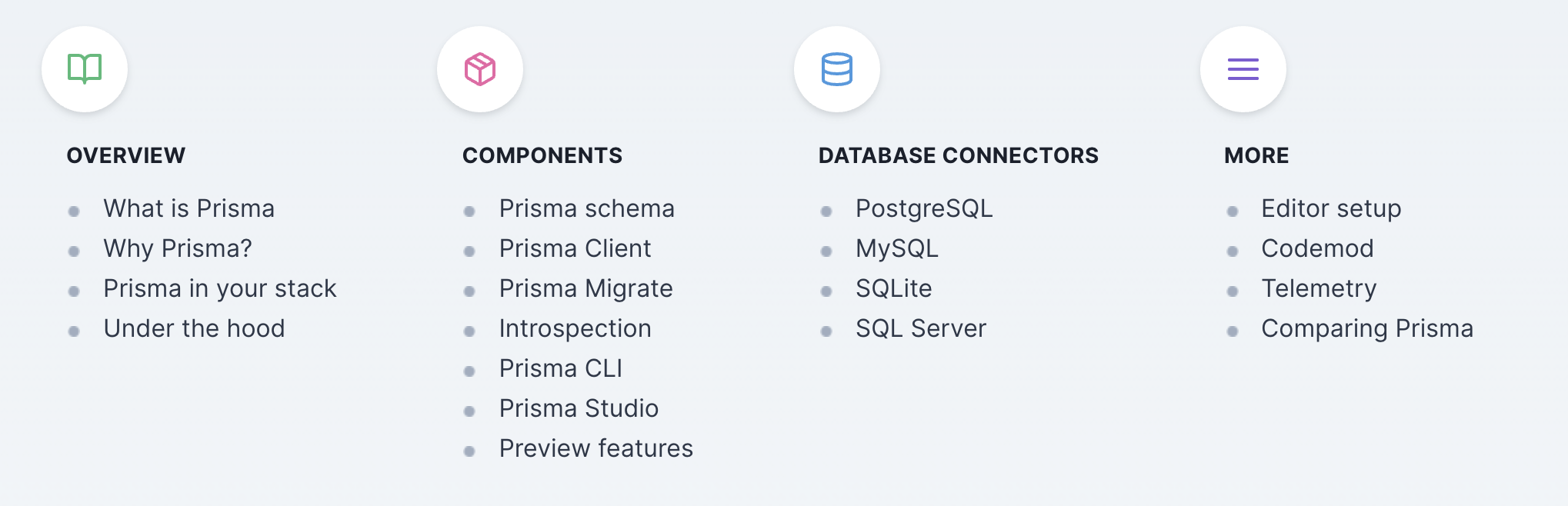Open the More section heading

click(1256, 155)
